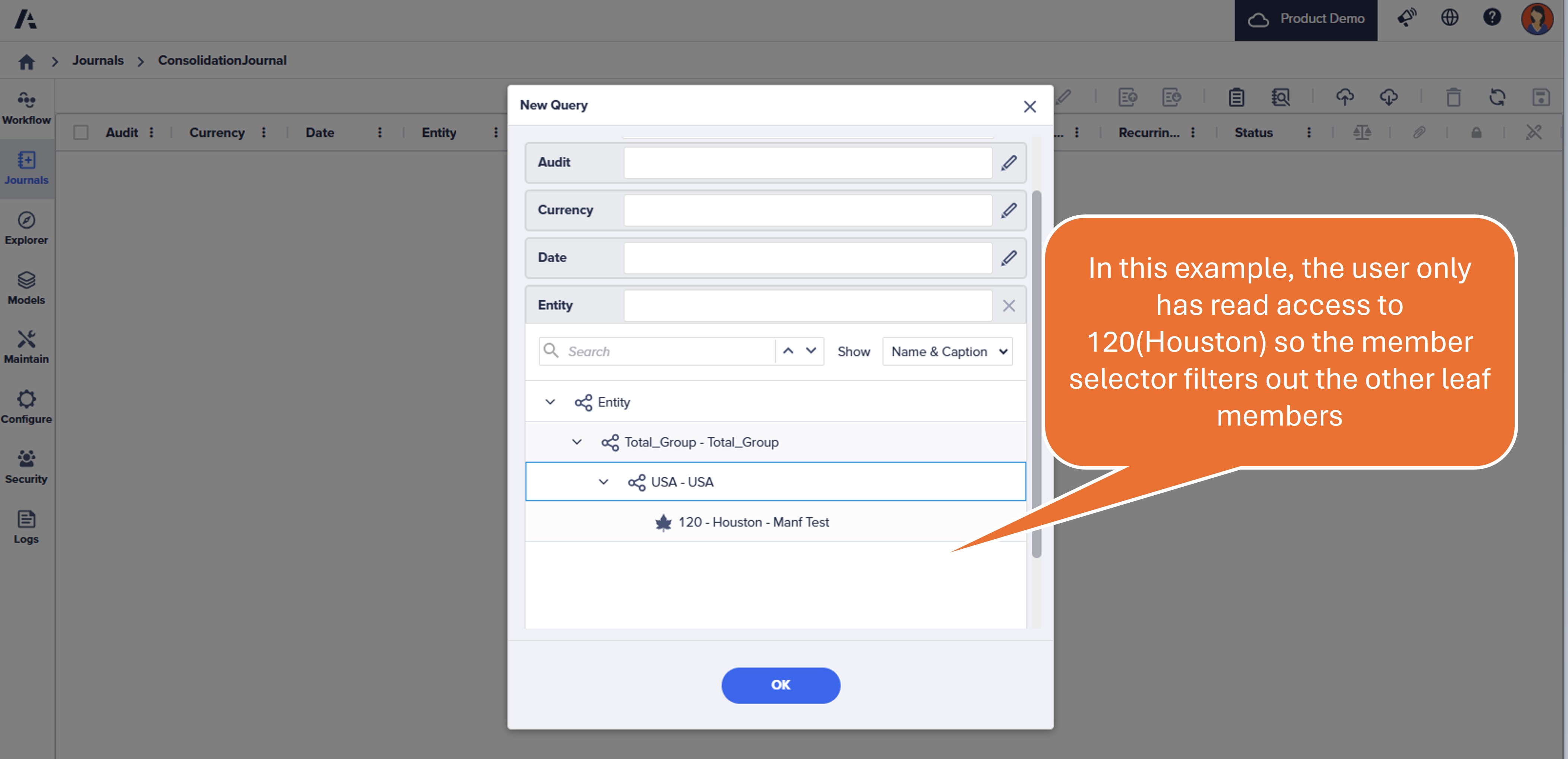Open the announcements megaphone icon
The width and height of the screenshot is (1568, 759).
coord(1407,18)
